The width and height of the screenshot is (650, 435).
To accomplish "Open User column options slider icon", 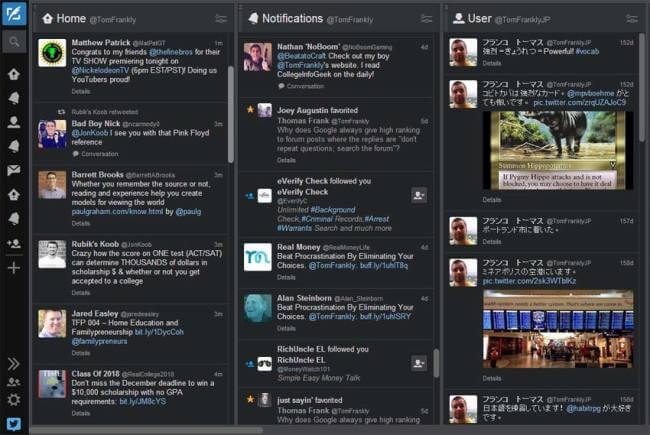I will 632,19.
